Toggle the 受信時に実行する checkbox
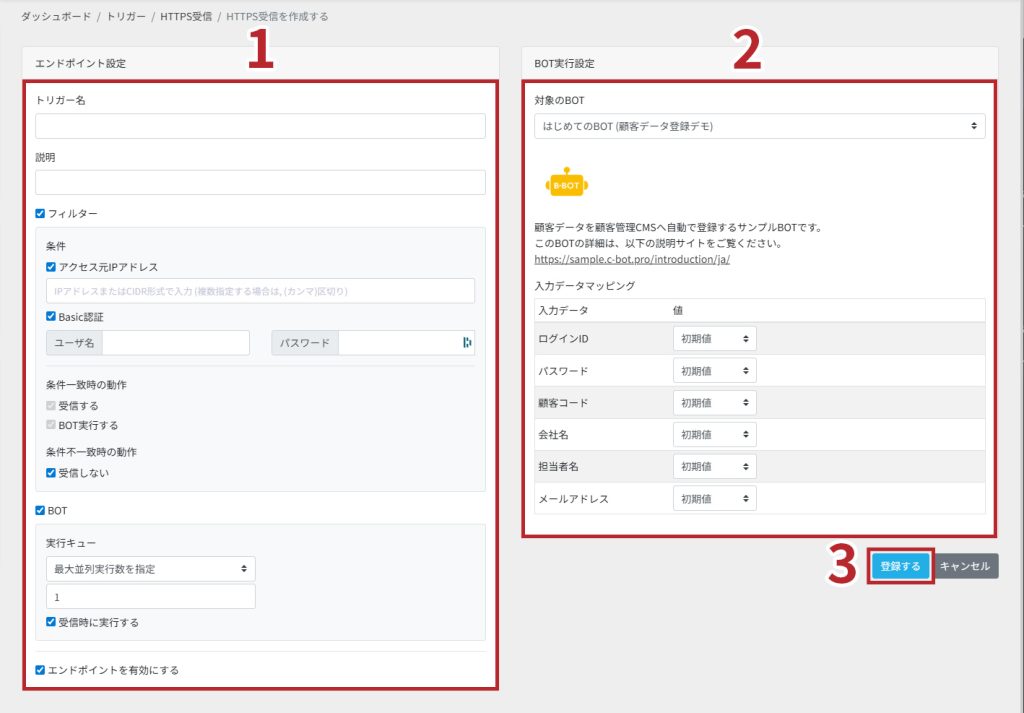Image resolution: width=1024 pixels, height=713 pixels. point(51,622)
